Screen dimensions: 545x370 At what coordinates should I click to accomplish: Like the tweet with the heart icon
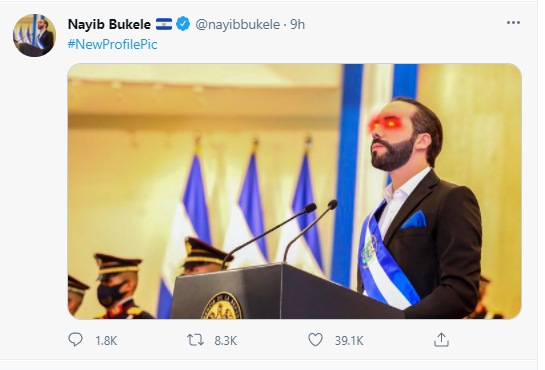[x=316, y=340]
